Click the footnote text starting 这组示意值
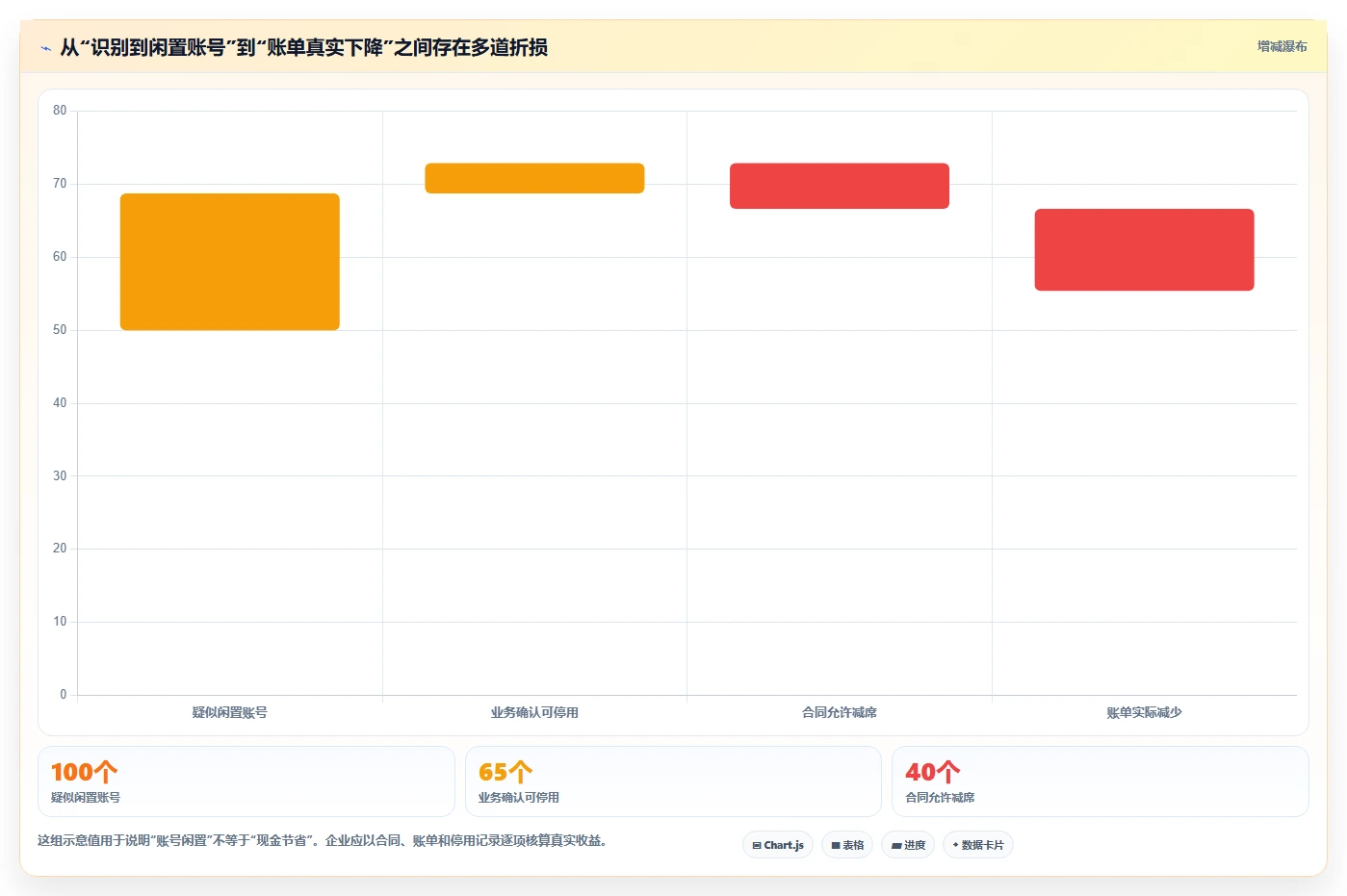The width and height of the screenshot is (1347, 896). [x=322, y=840]
